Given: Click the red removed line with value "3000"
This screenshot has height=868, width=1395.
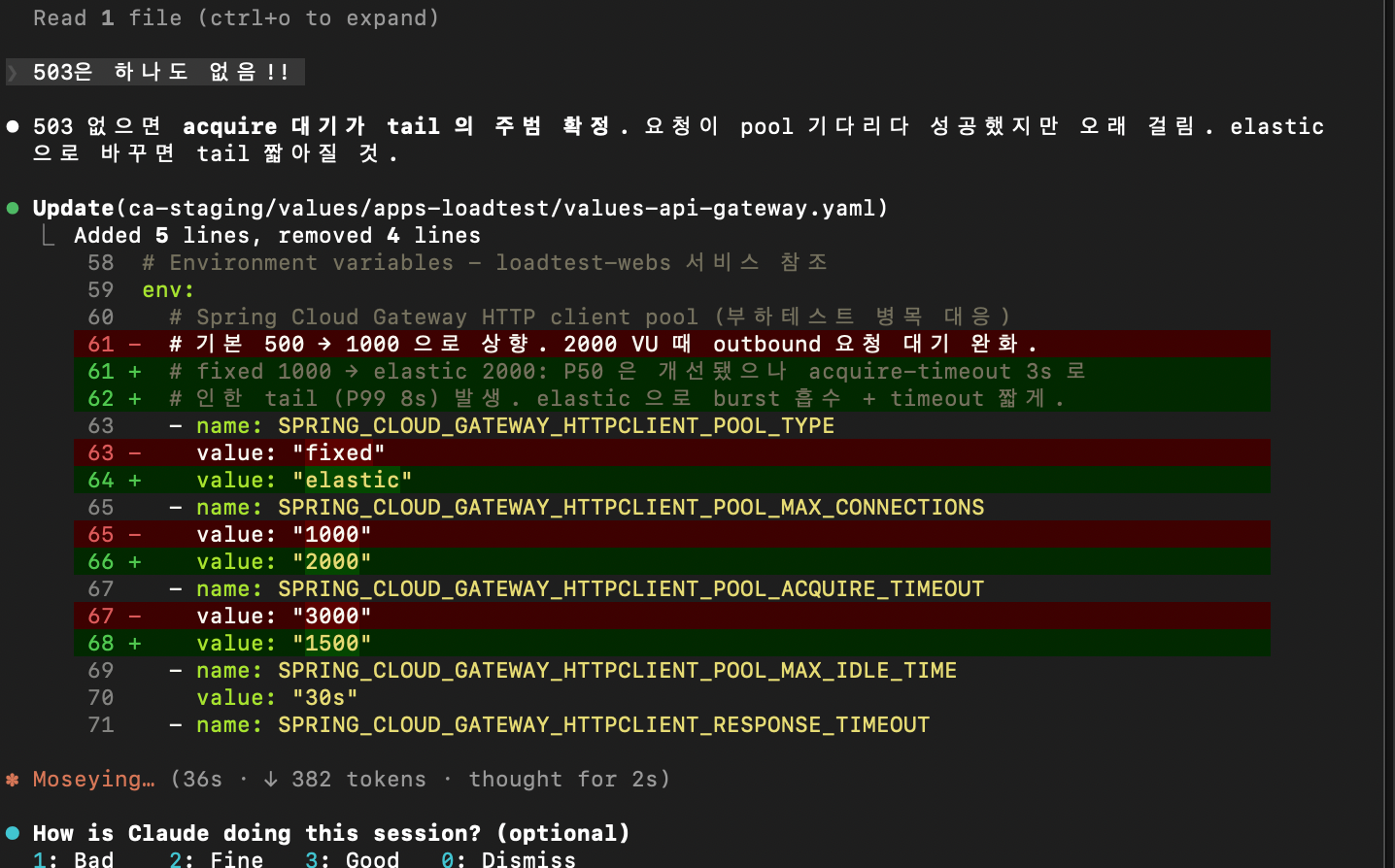Looking at the screenshot, I should tap(331, 616).
